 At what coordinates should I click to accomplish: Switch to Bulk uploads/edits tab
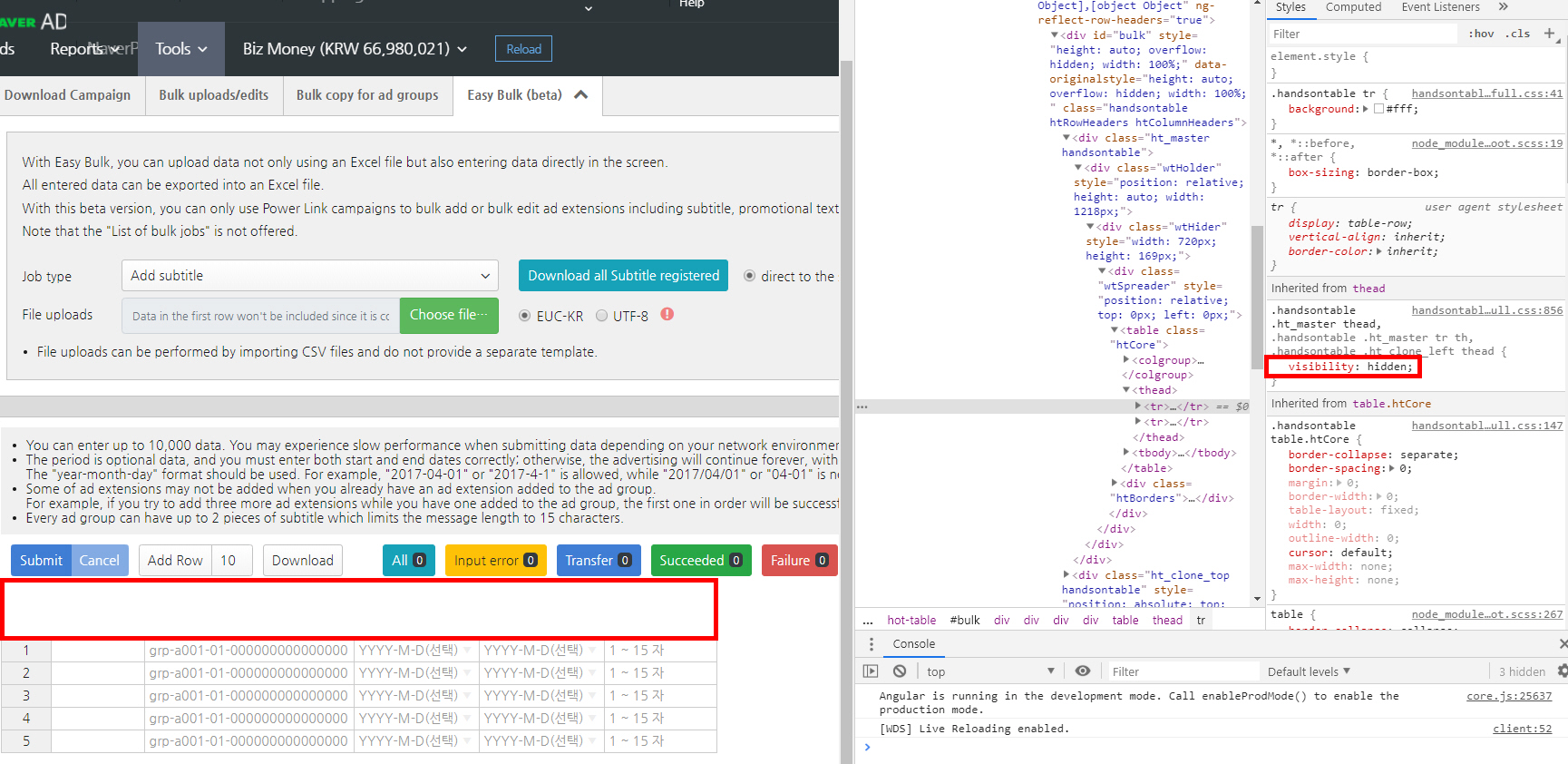pos(214,95)
